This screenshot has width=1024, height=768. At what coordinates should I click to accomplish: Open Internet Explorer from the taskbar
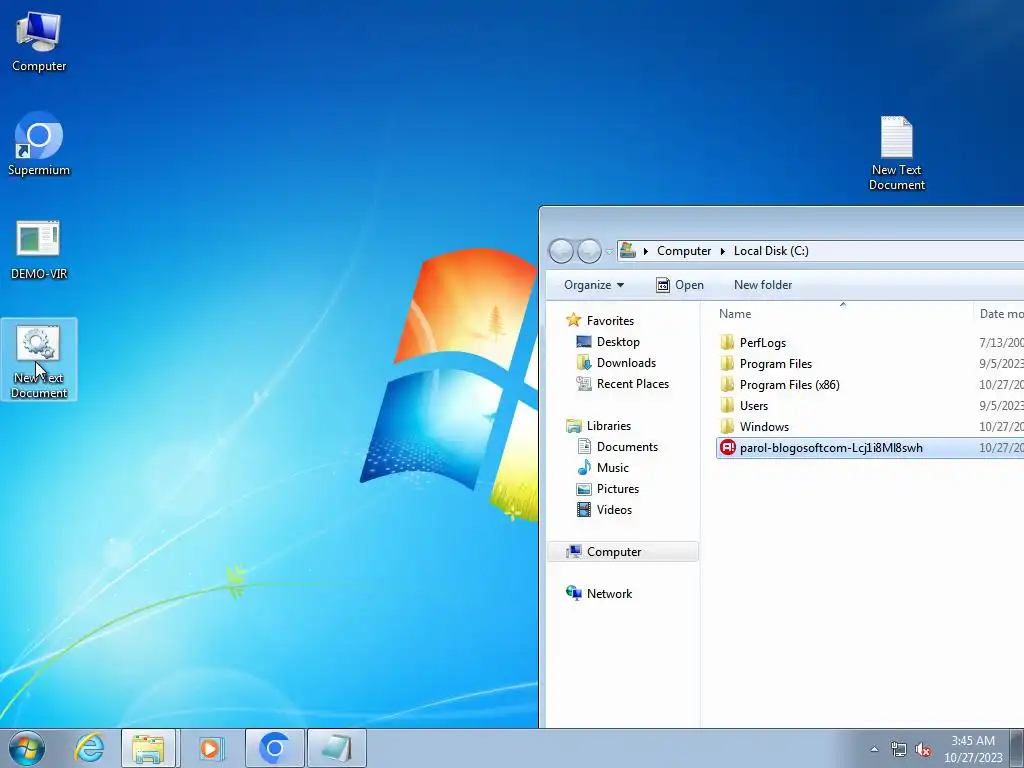(89, 748)
